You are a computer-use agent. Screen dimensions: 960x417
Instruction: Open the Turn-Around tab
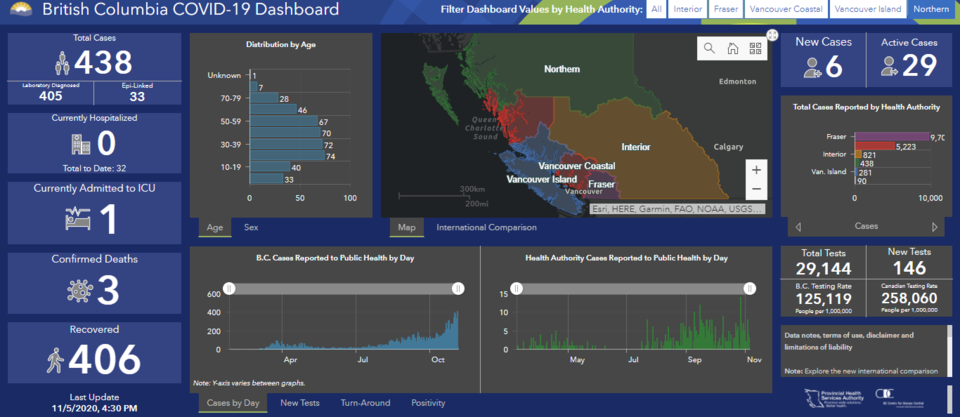(x=366, y=403)
